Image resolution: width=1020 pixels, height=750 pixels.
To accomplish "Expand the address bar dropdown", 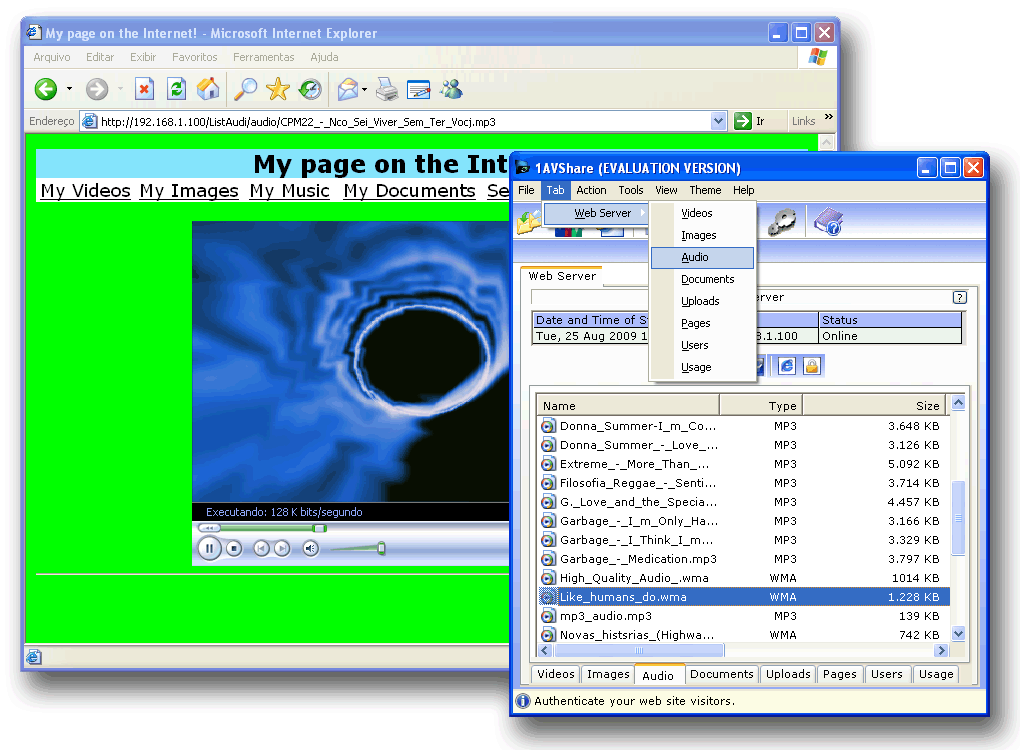I will [x=718, y=121].
